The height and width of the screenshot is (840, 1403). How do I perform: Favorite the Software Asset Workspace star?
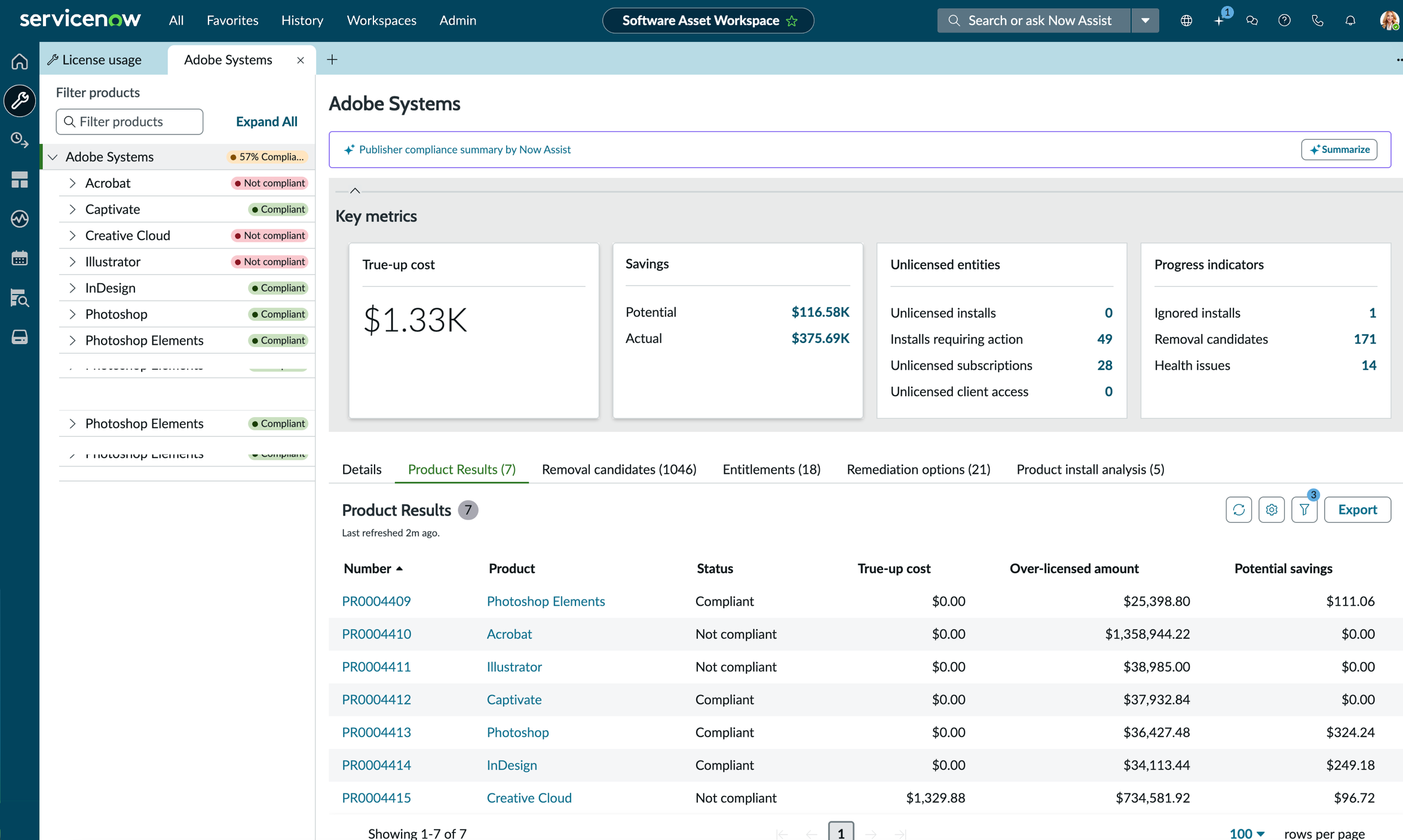point(792,21)
